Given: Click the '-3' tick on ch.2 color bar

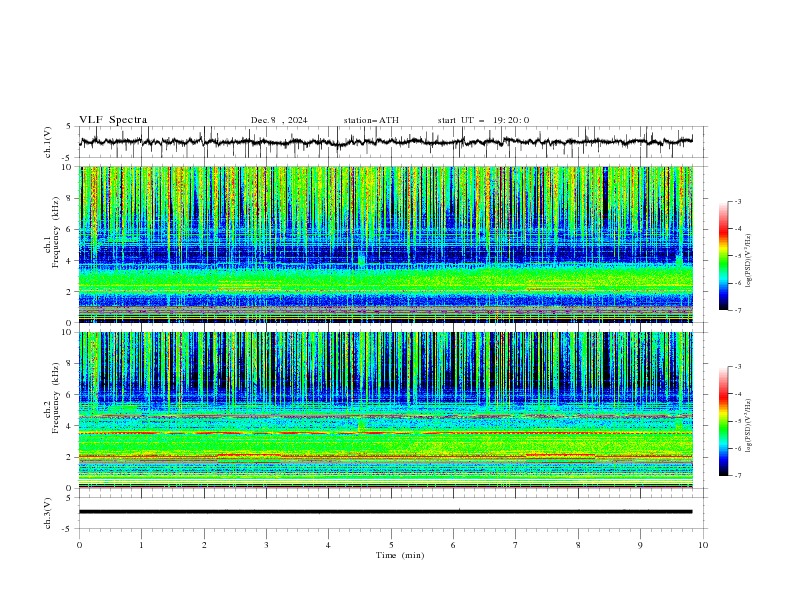Looking at the screenshot, I should click(737, 367).
